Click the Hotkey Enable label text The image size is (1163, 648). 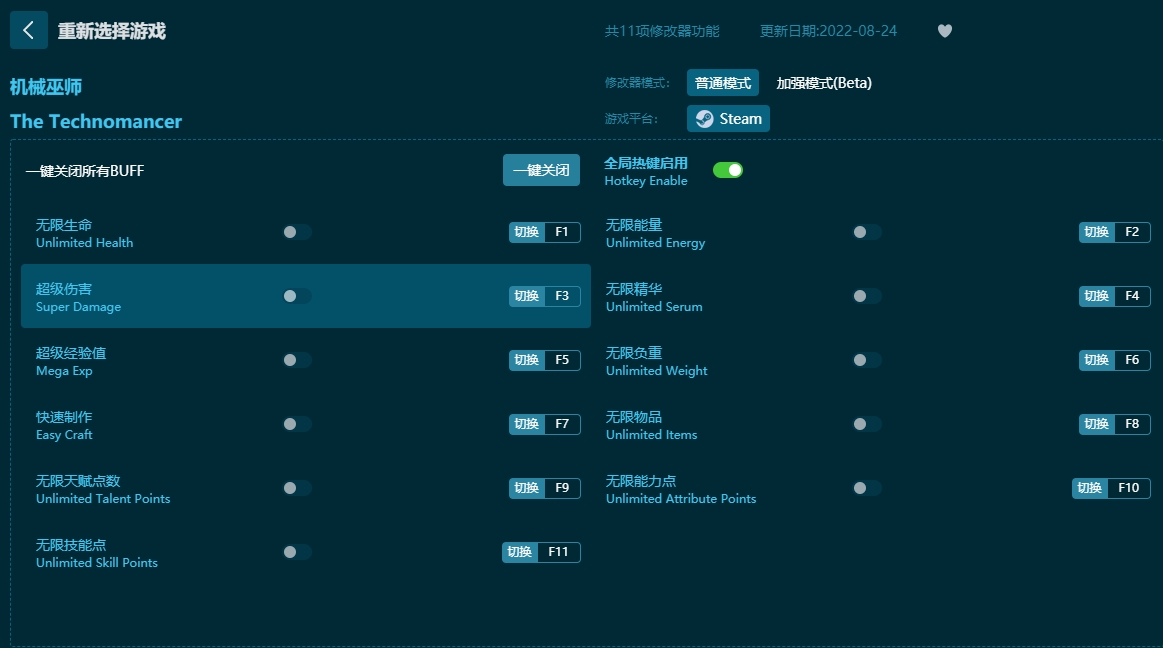tap(646, 181)
